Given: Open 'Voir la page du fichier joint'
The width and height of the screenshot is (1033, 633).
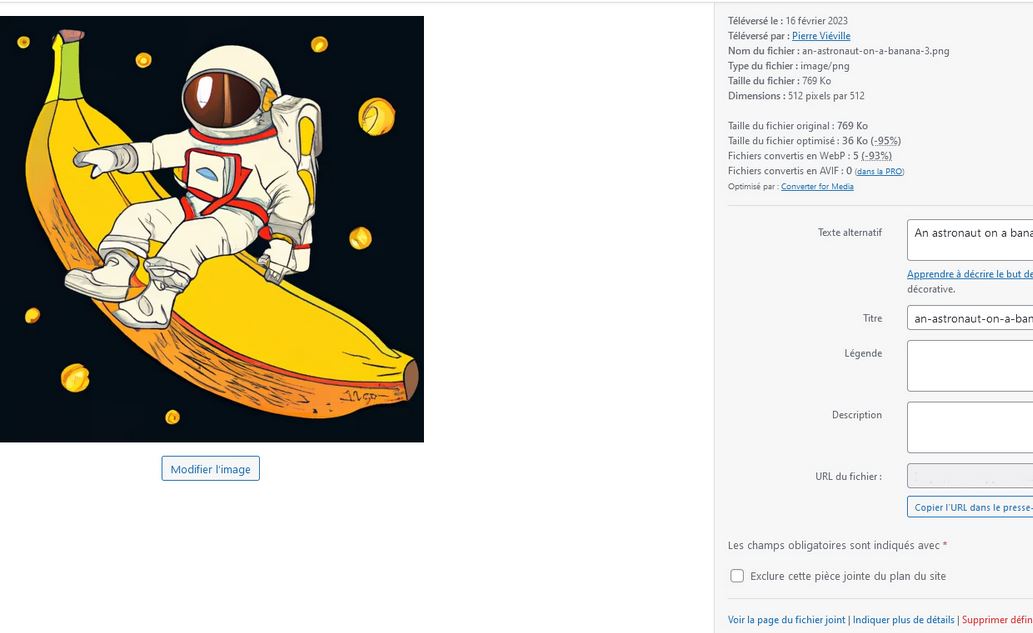Looking at the screenshot, I should pos(786,620).
